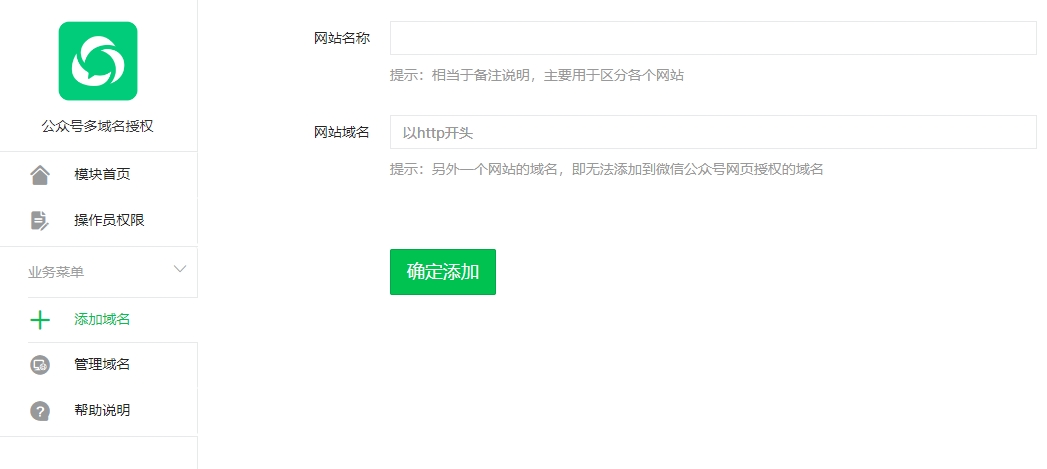This screenshot has width=1047, height=469.
Task: Open the 模块首页 menu entry
Action: (x=102, y=174)
